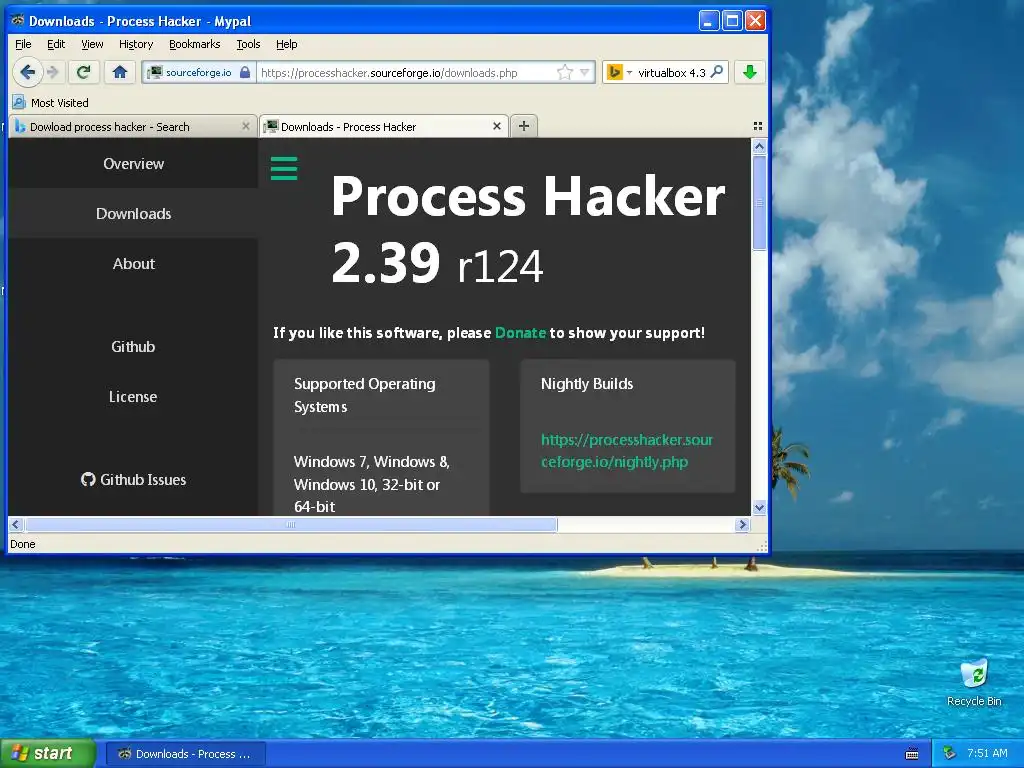
Task: Bookmark this page with the star icon
Action: point(565,72)
